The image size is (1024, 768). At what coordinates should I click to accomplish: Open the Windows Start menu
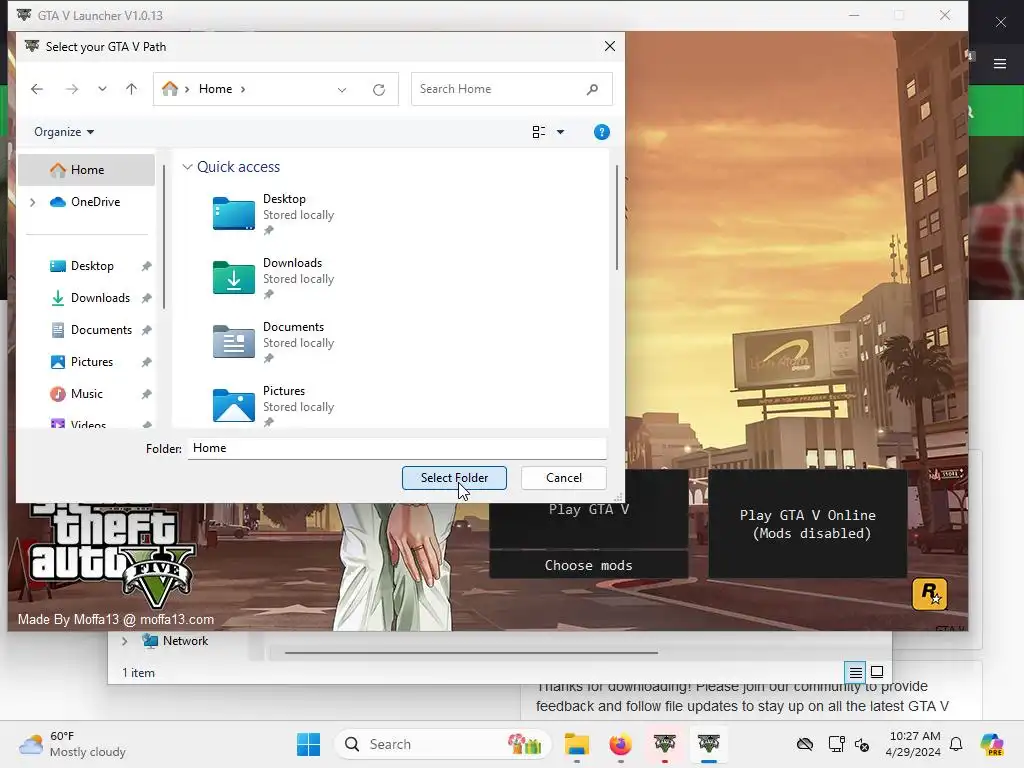[x=308, y=744]
